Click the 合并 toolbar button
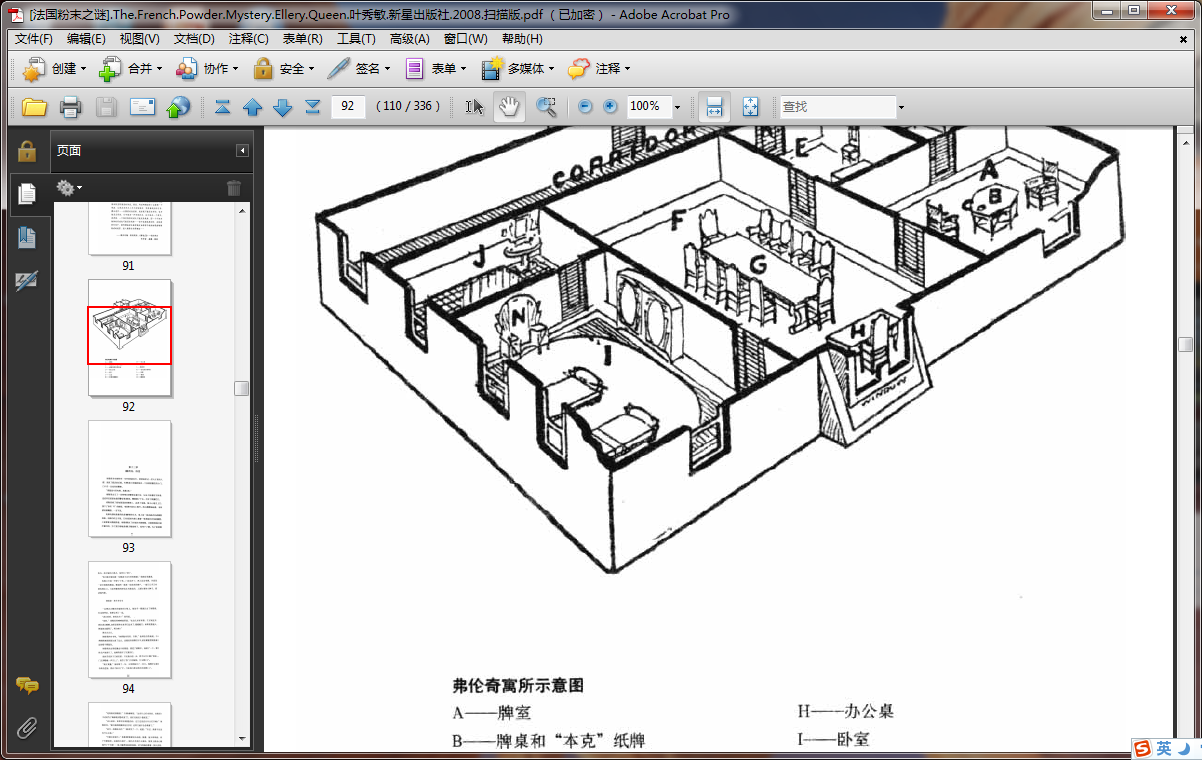The image size is (1202, 760). click(127, 69)
